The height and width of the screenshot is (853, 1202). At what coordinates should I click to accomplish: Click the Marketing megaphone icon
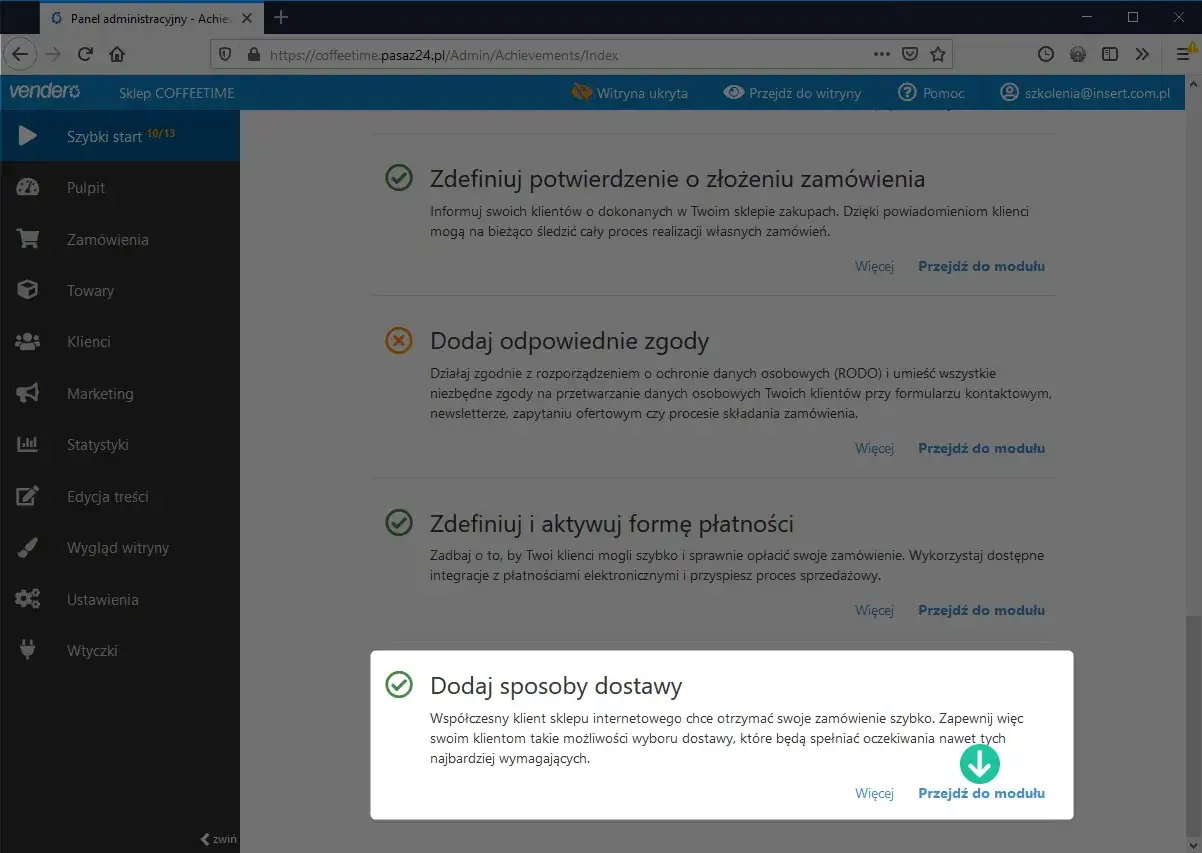[28, 393]
